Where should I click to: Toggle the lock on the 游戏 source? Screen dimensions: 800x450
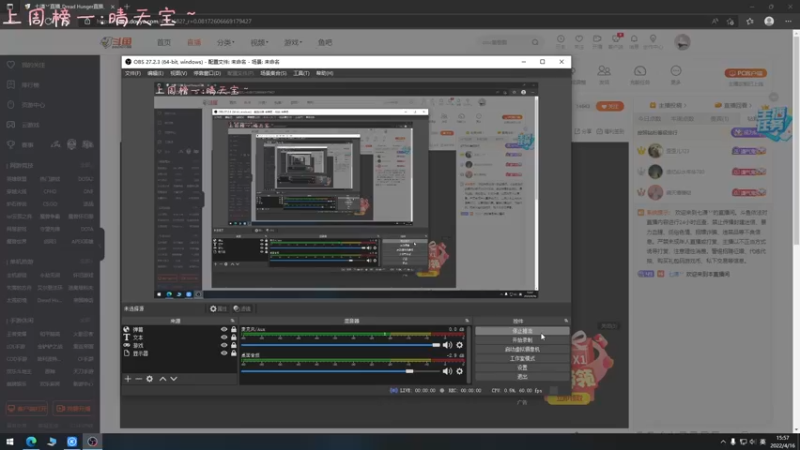tap(234, 345)
